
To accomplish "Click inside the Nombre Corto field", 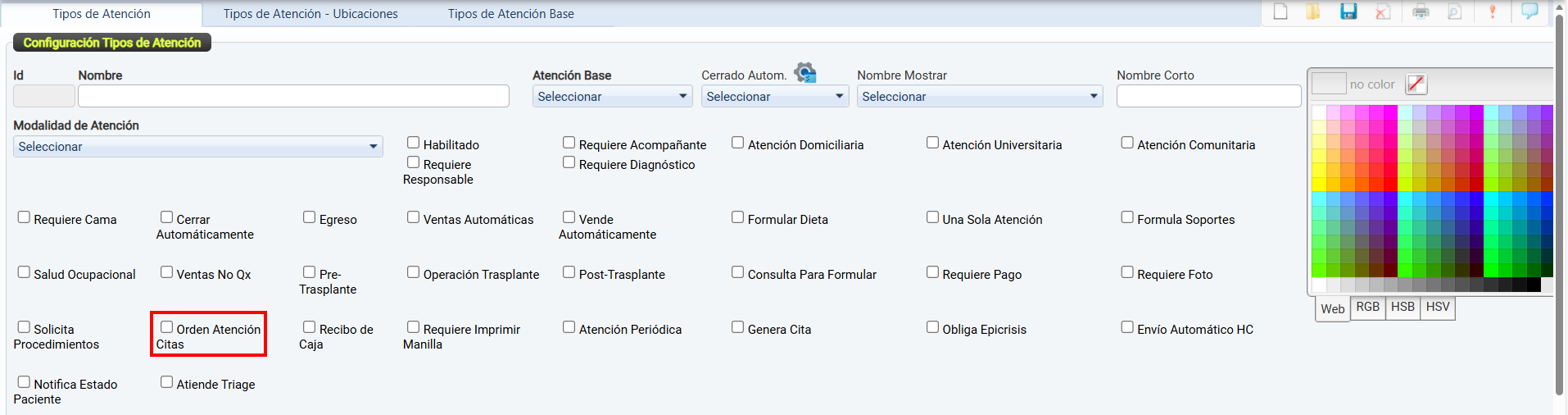I will (x=1208, y=97).
